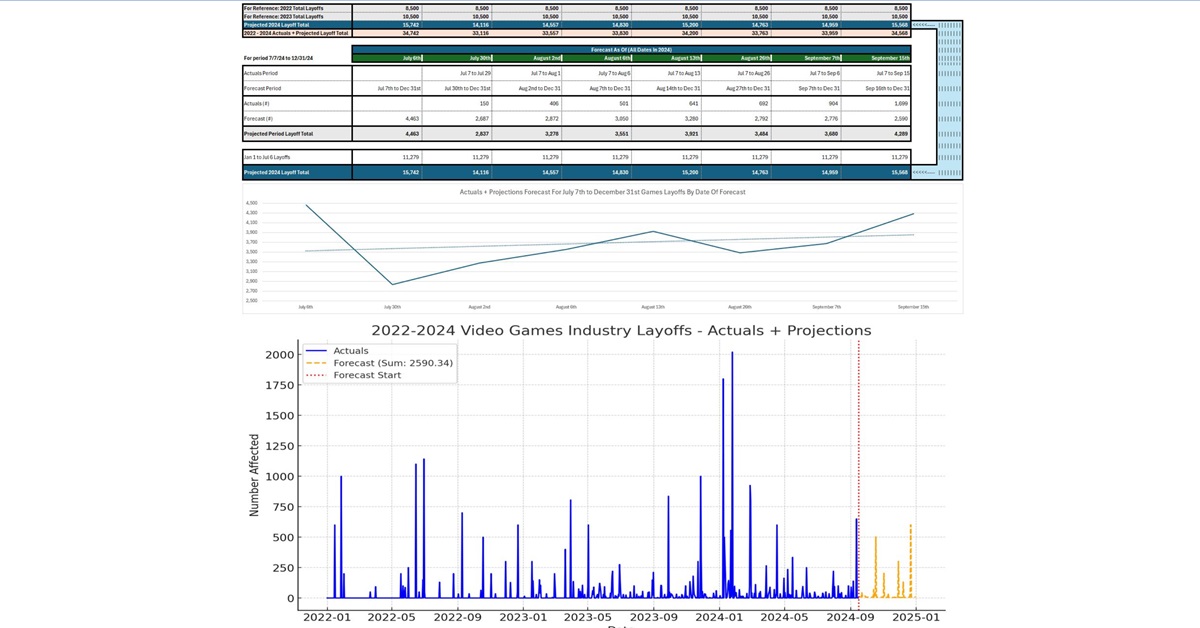Click the actuals value 1,699
This screenshot has height=628, width=1200.
(x=901, y=103)
